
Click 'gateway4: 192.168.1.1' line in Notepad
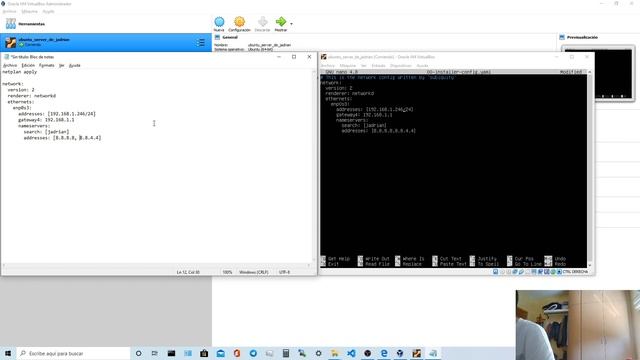coord(46,120)
